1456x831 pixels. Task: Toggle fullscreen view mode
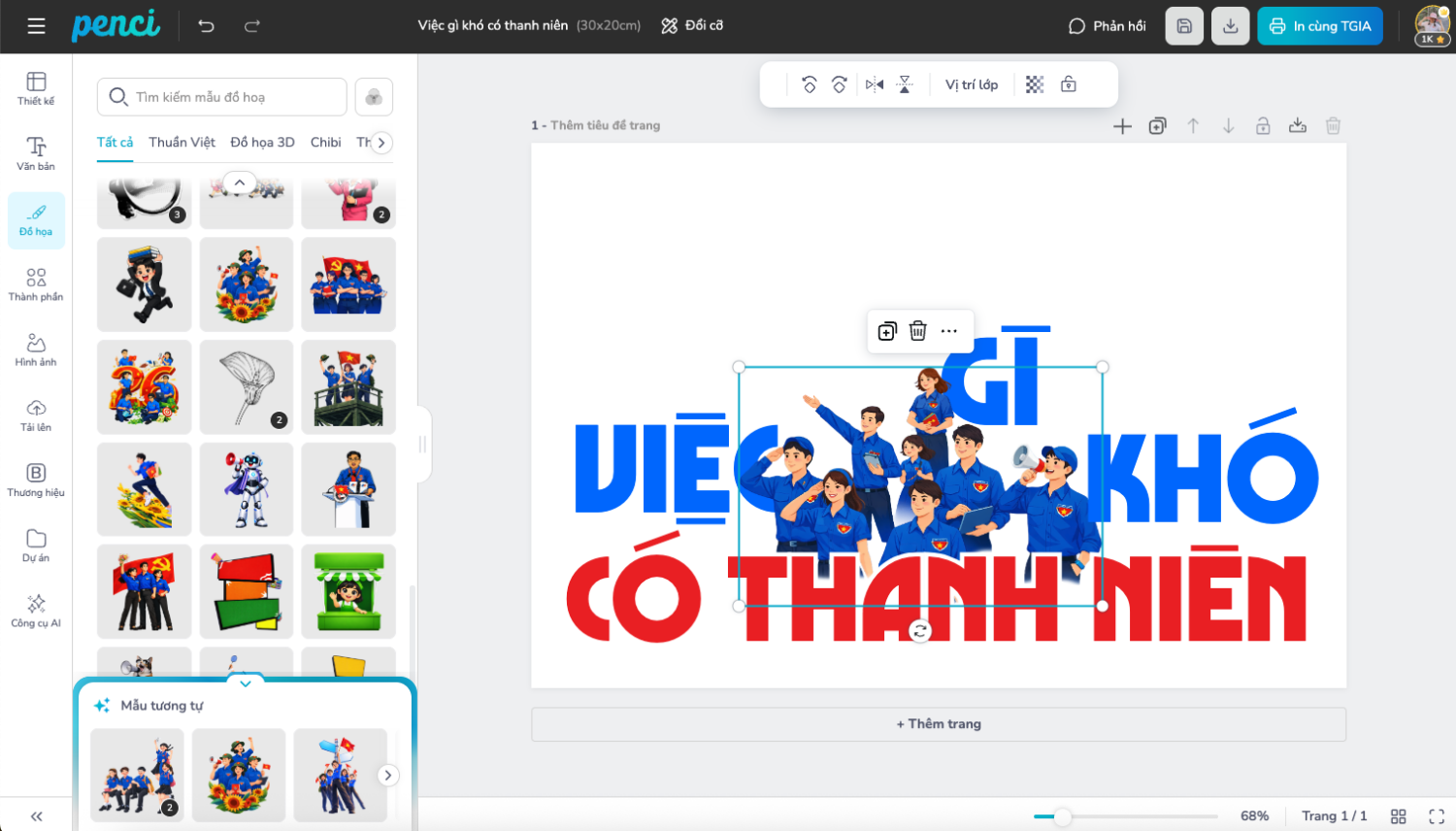(x=1437, y=816)
